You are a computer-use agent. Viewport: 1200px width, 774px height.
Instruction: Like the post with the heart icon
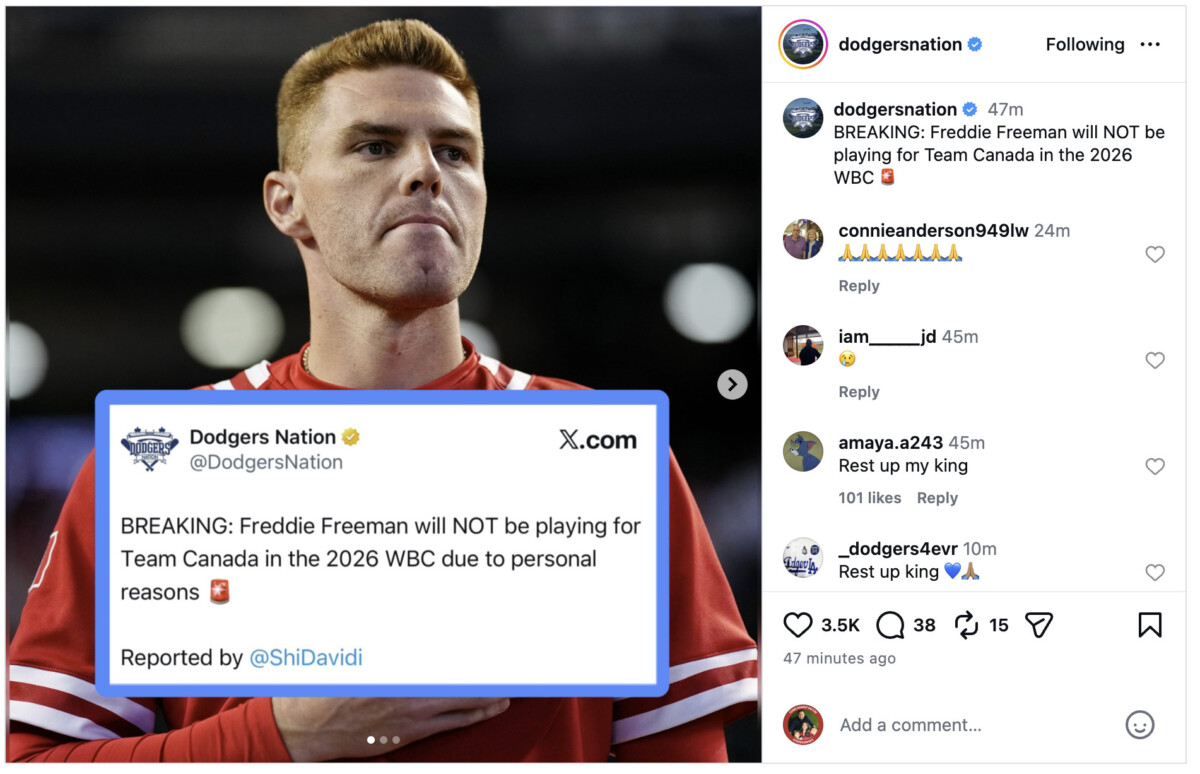[797, 625]
